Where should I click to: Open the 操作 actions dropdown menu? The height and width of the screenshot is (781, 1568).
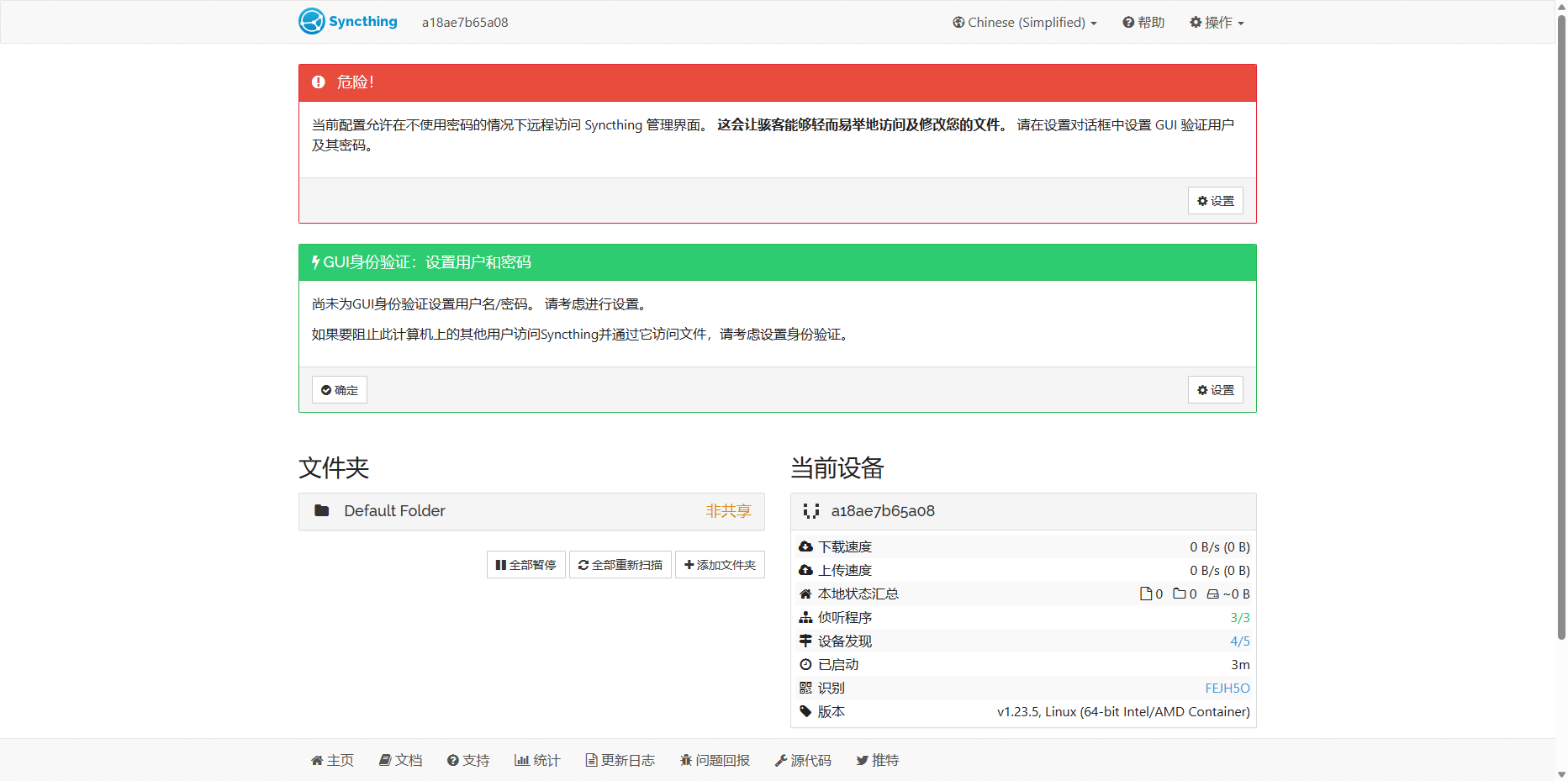[x=1217, y=23]
